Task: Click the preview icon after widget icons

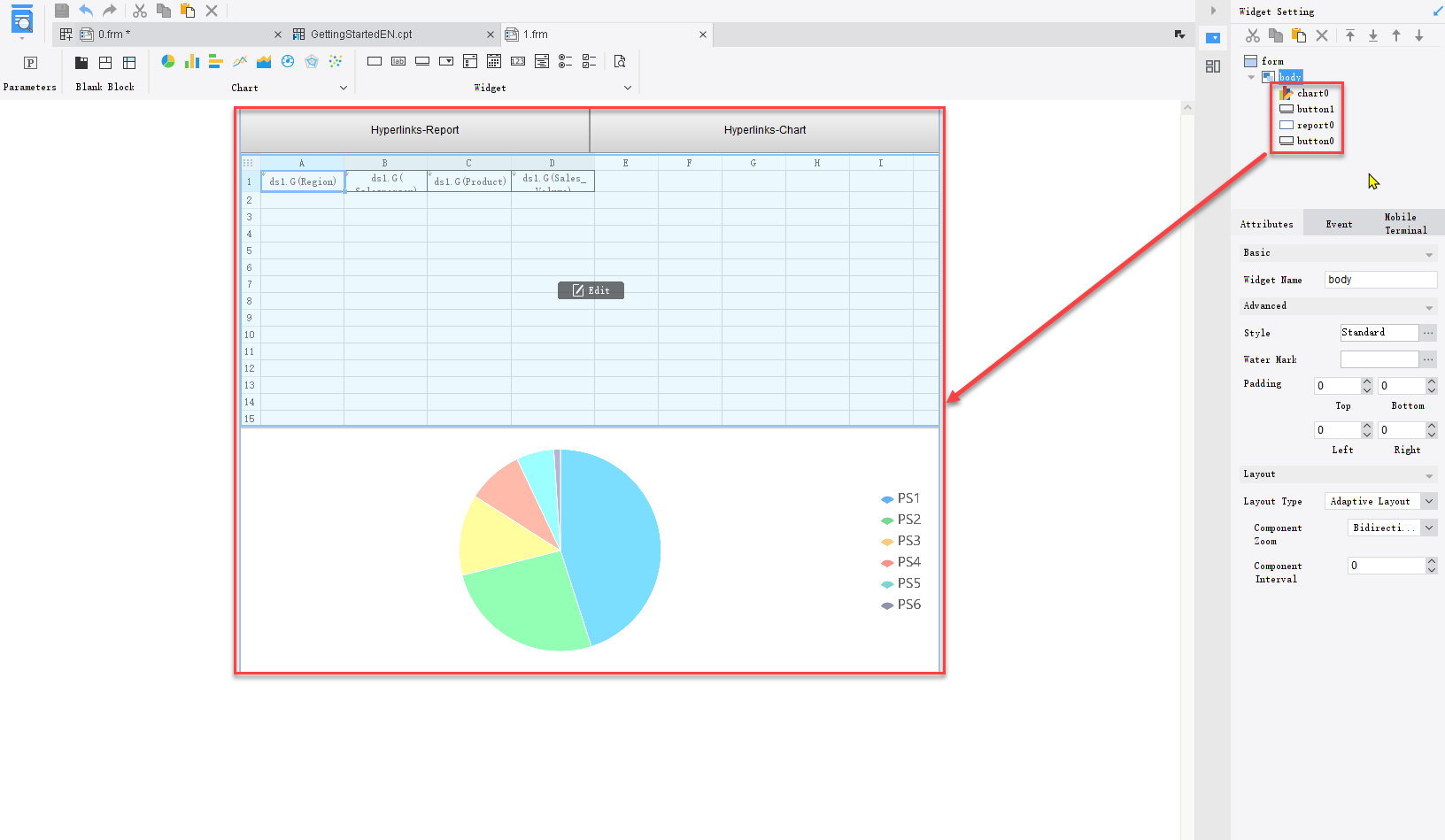Action: click(x=620, y=61)
